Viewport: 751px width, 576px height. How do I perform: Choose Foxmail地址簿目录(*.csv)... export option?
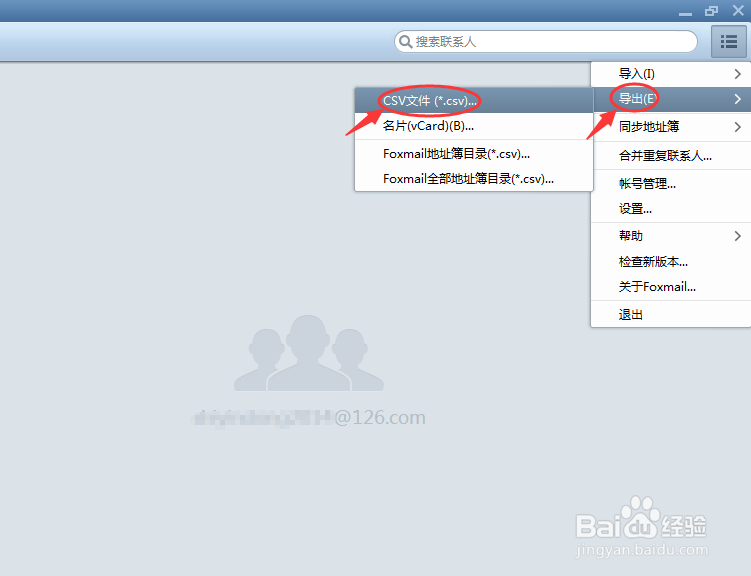pos(474,154)
